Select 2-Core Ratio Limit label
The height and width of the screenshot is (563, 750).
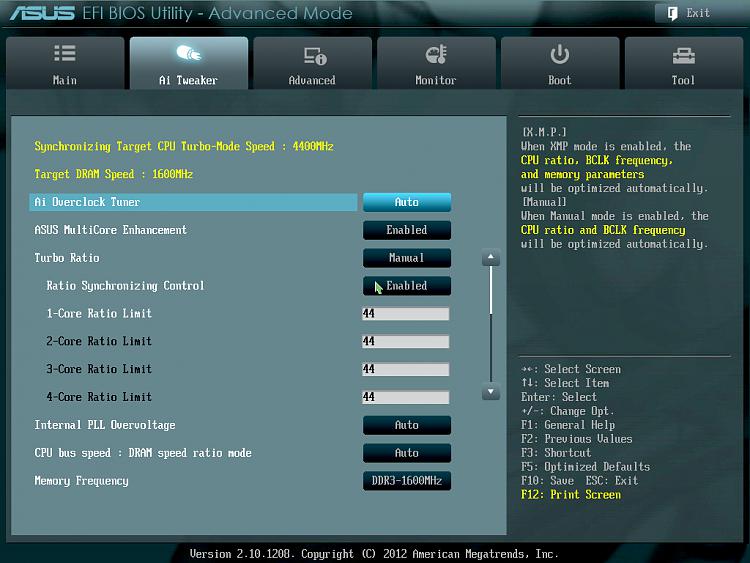99,342
